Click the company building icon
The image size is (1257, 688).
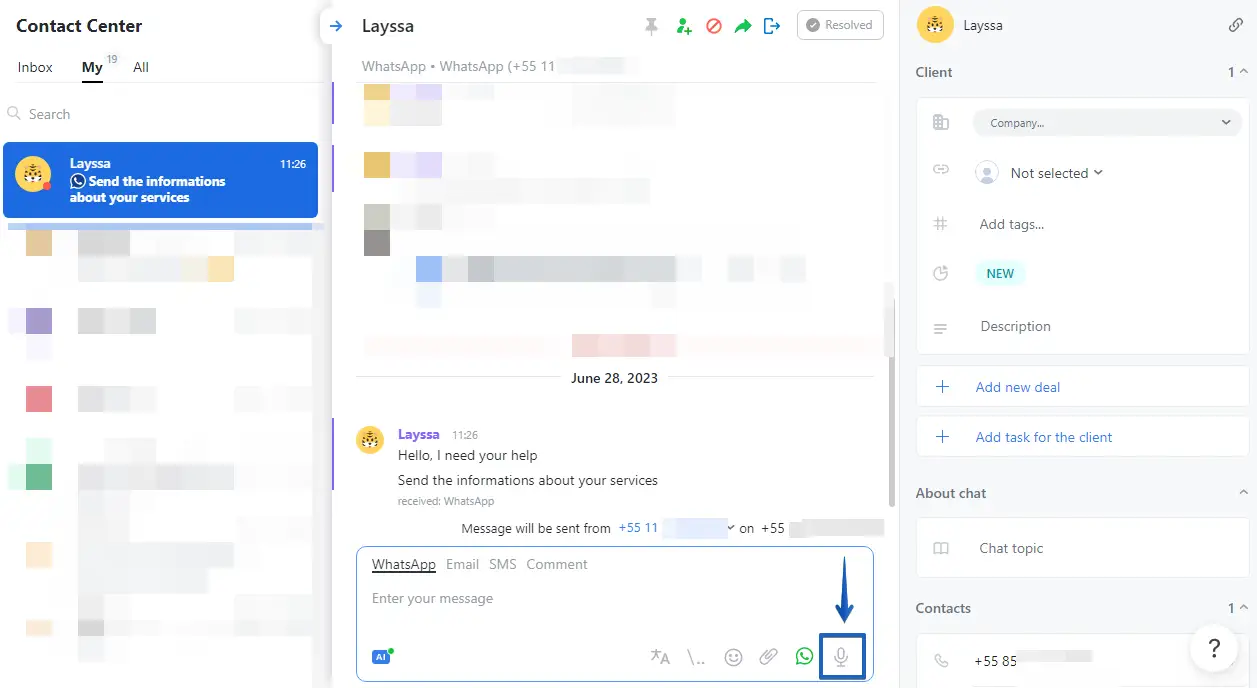tap(940, 122)
